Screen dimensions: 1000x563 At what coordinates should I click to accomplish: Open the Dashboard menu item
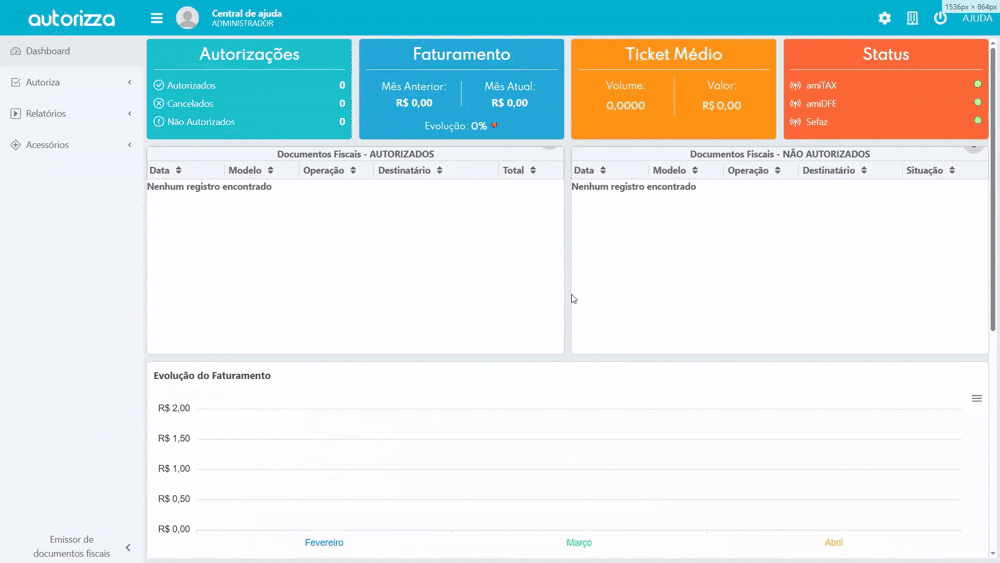(x=48, y=51)
